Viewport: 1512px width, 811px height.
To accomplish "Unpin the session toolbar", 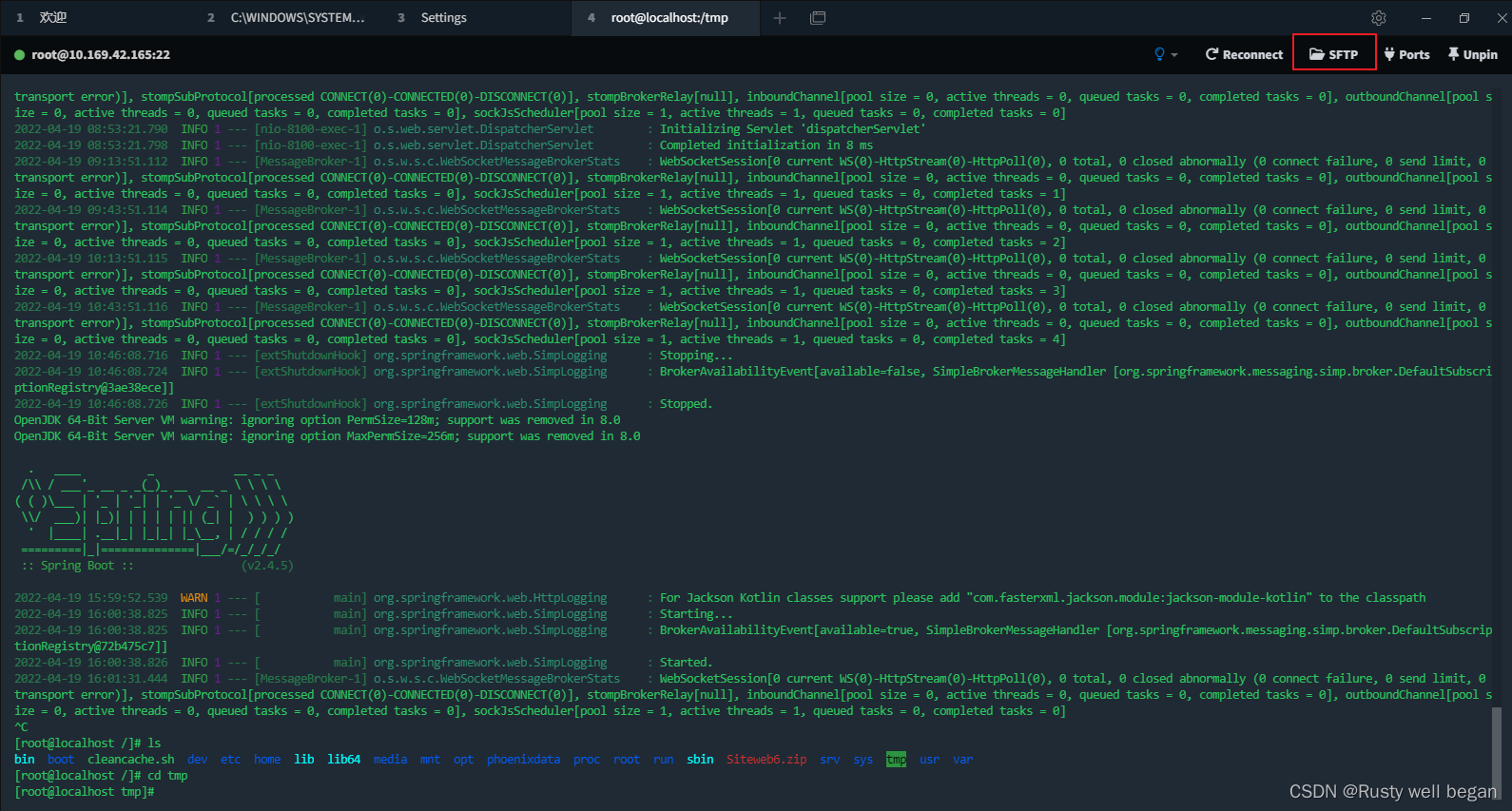I will [x=1473, y=54].
